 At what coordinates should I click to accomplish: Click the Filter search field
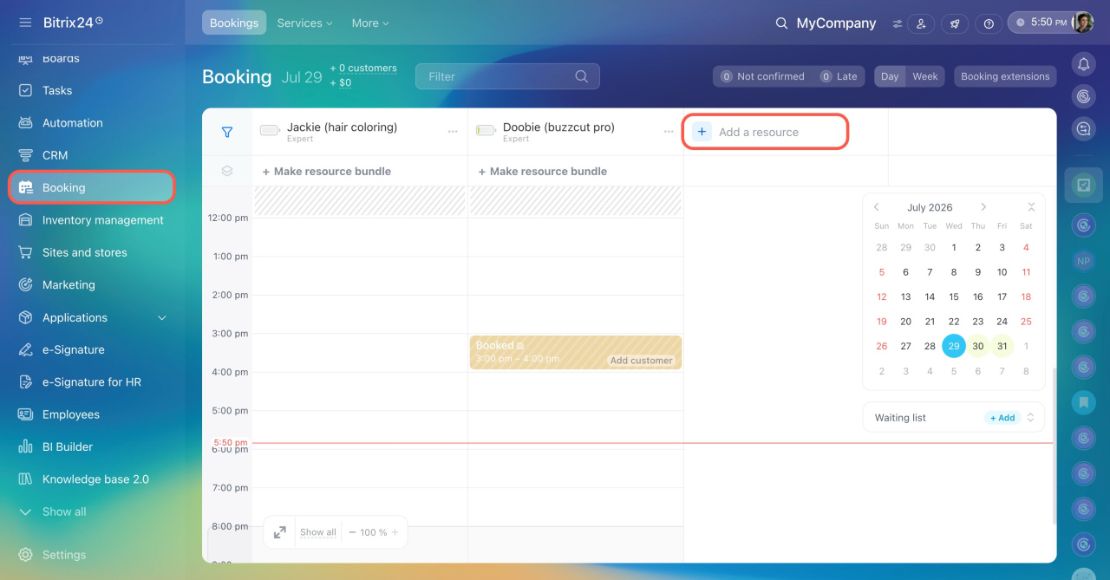coord(507,76)
